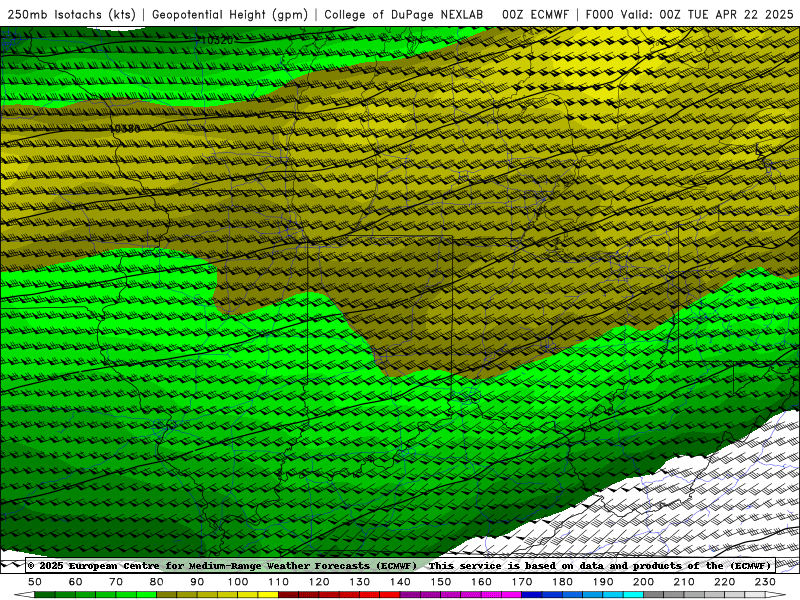Click the 70 value on the color scale
The height and width of the screenshot is (600, 800).
point(116,582)
